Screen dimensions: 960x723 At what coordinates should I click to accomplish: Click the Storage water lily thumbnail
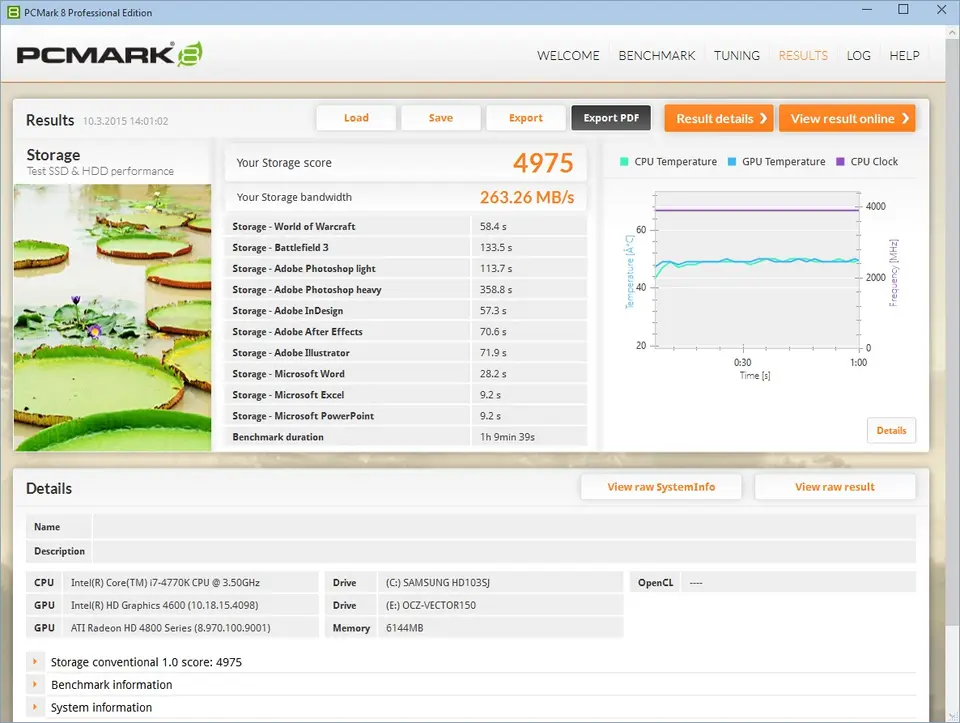point(112,316)
